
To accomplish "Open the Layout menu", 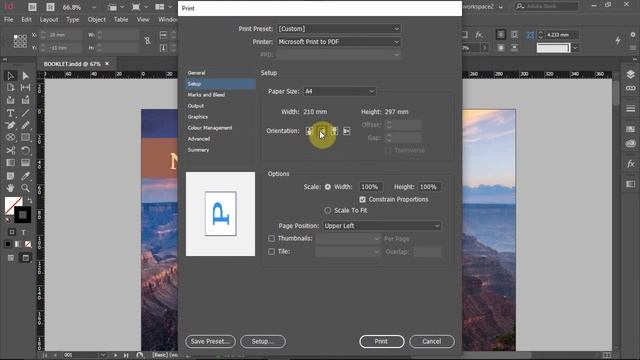I will click(x=49, y=19).
